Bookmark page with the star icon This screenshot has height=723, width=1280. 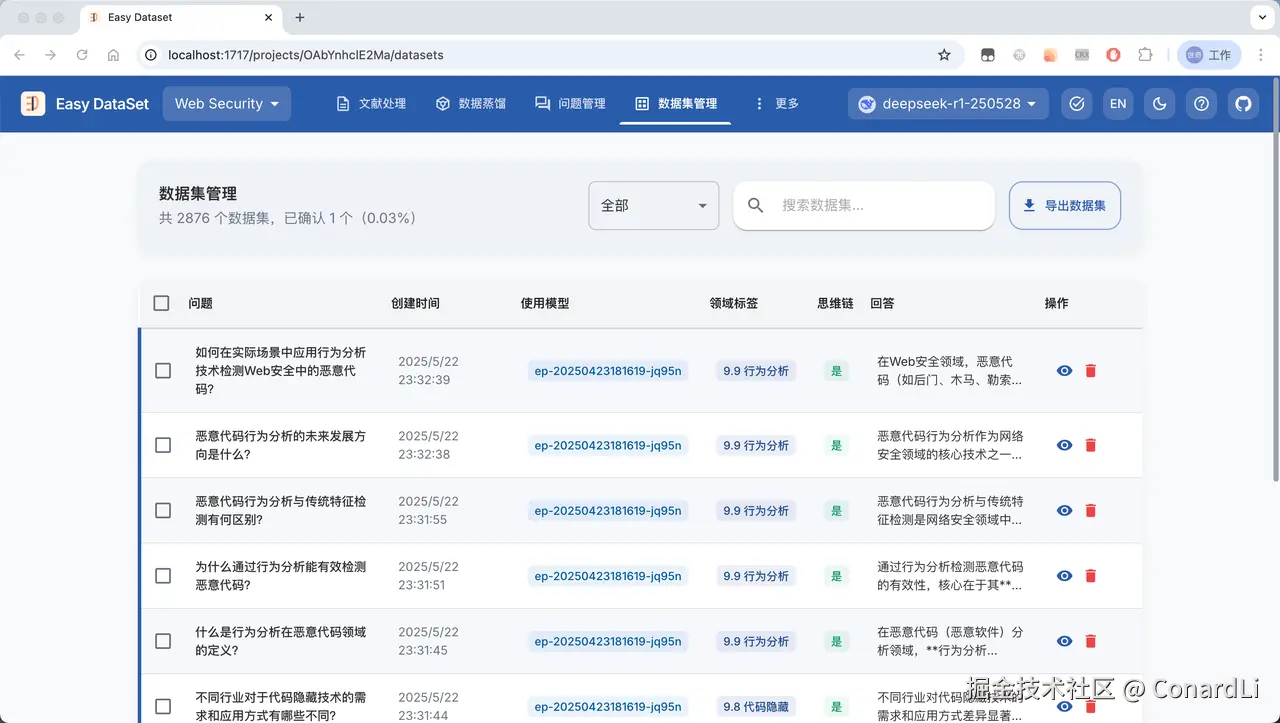click(944, 55)
